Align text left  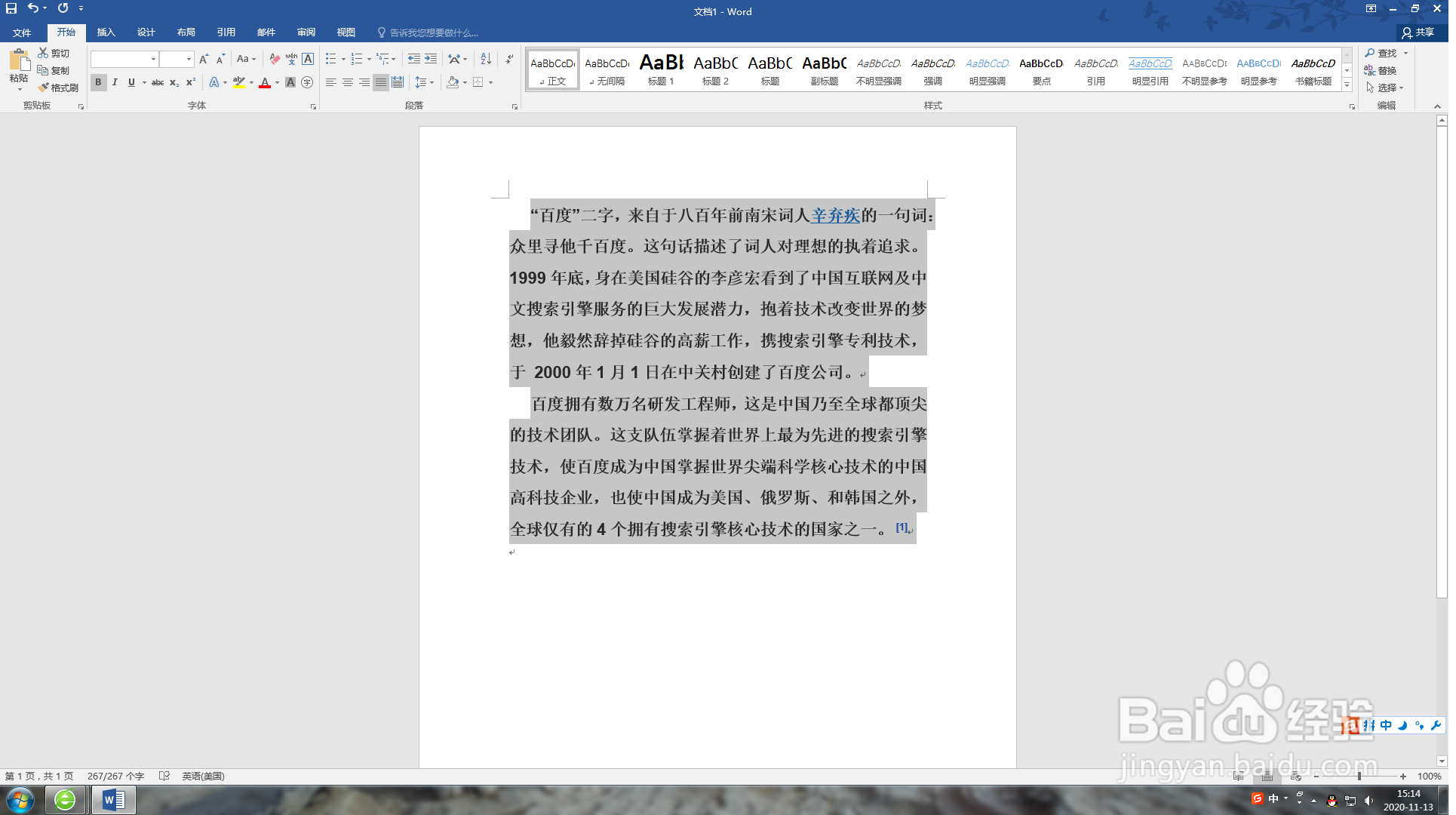pos(331,82)
